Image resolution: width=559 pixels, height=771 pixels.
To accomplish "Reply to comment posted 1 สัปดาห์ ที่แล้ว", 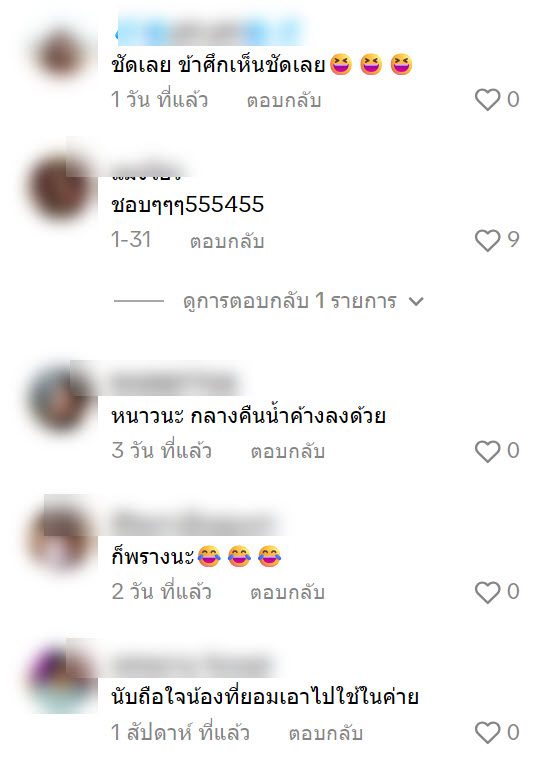I will pos(326,733).
